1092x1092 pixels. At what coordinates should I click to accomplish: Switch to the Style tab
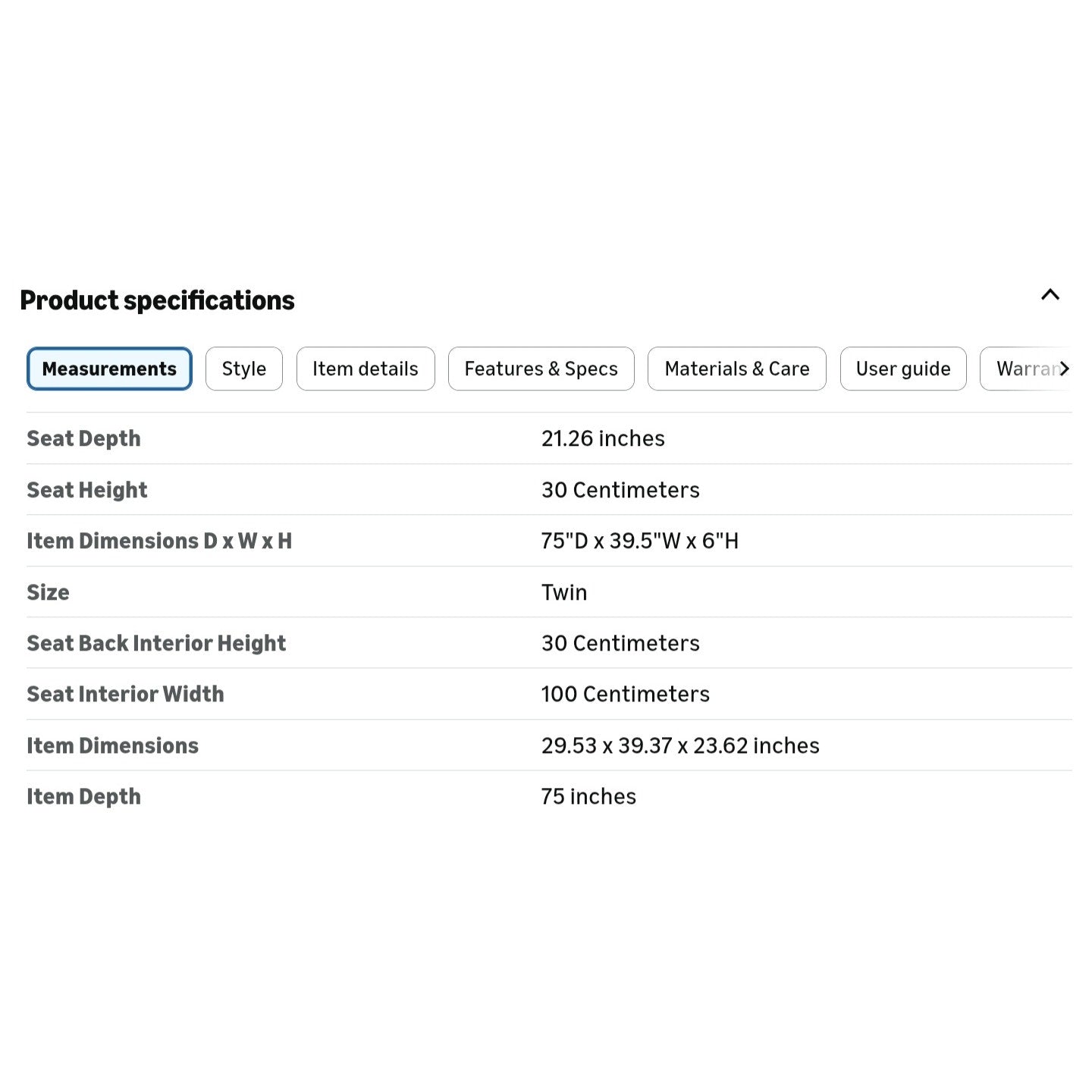click(244, 369)
